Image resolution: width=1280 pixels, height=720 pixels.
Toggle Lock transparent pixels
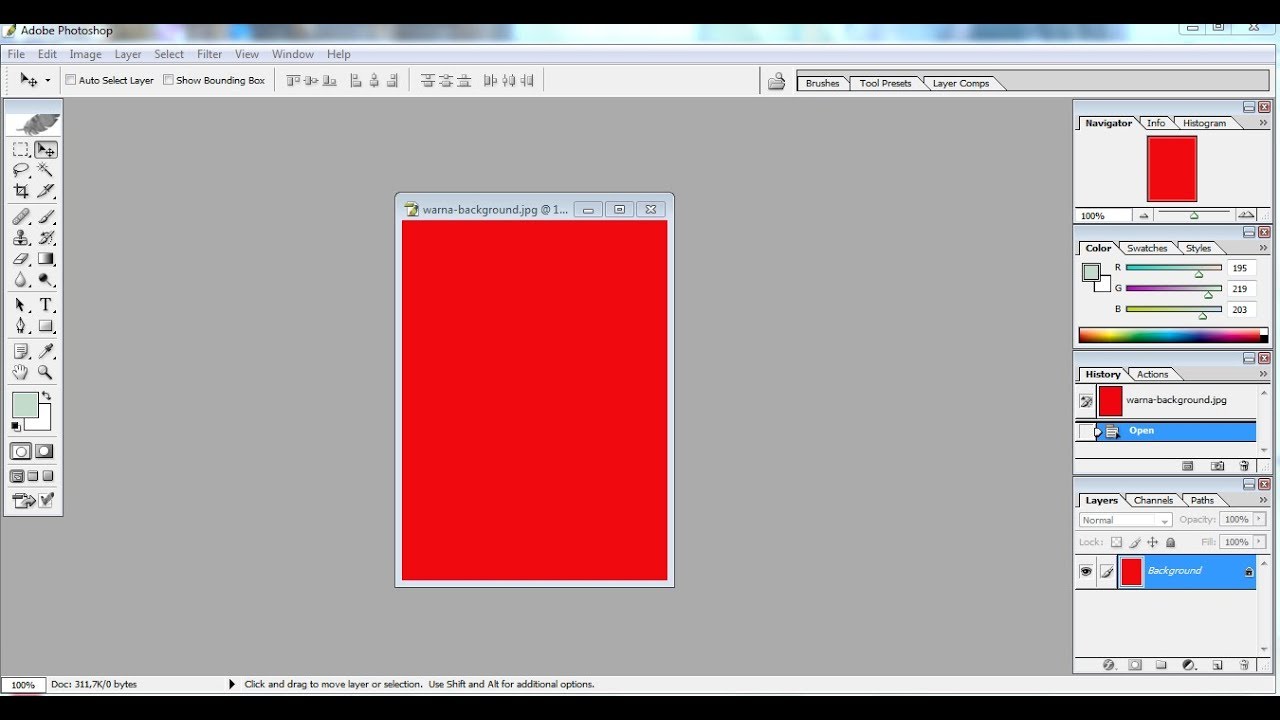click(1117, 542)
